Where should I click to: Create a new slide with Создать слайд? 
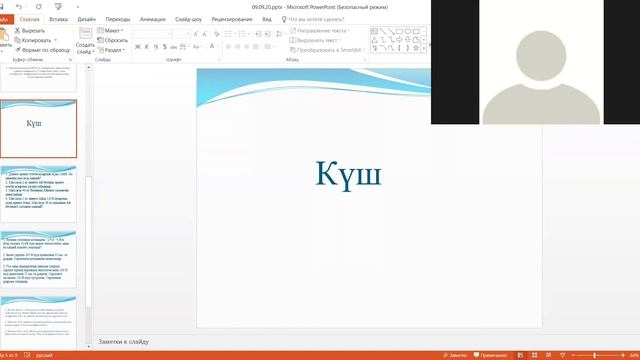[x=85, y=41]
